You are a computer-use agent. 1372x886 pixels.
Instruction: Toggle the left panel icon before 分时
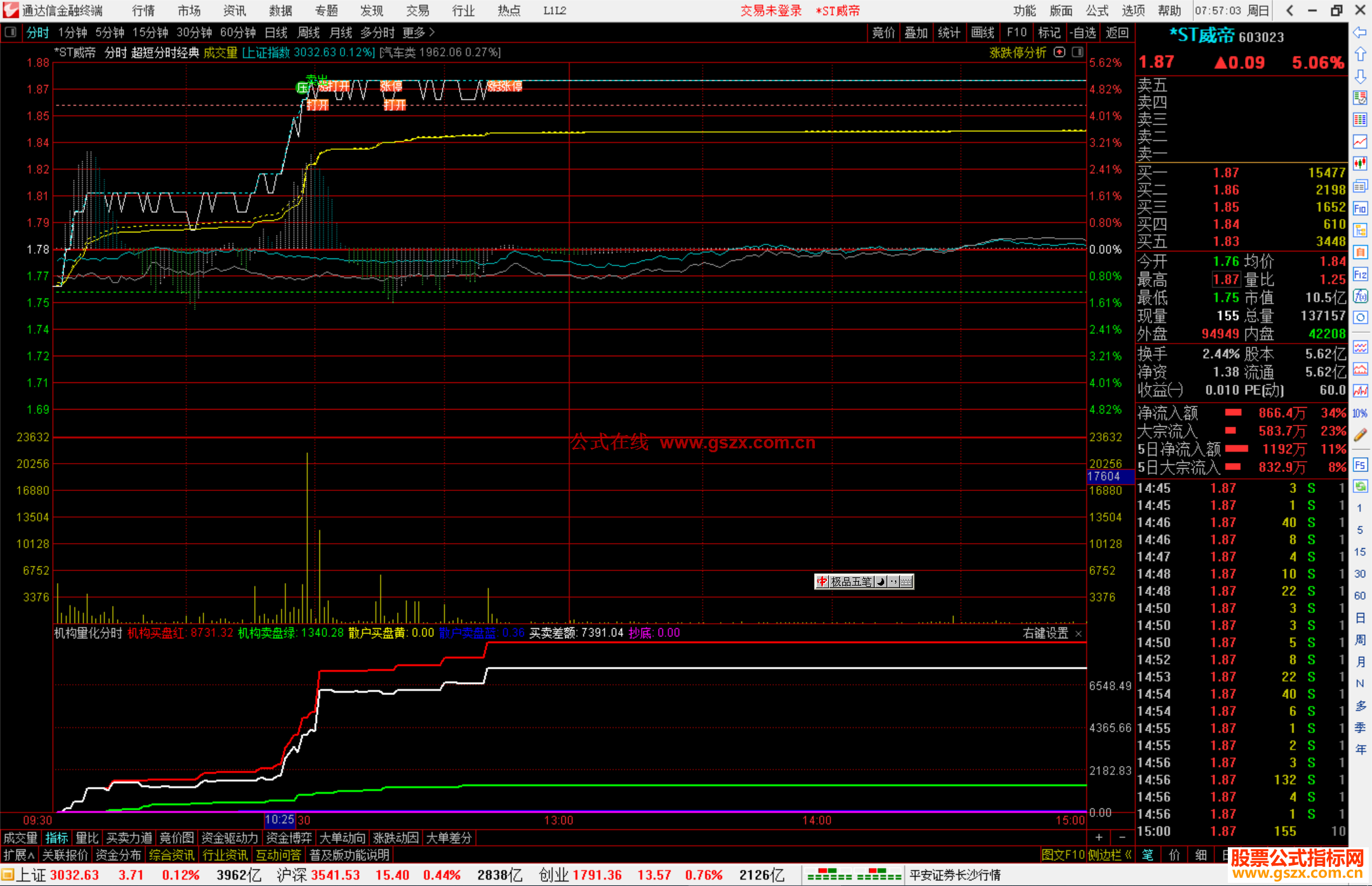pyautogui.click(x=11, y=32)
